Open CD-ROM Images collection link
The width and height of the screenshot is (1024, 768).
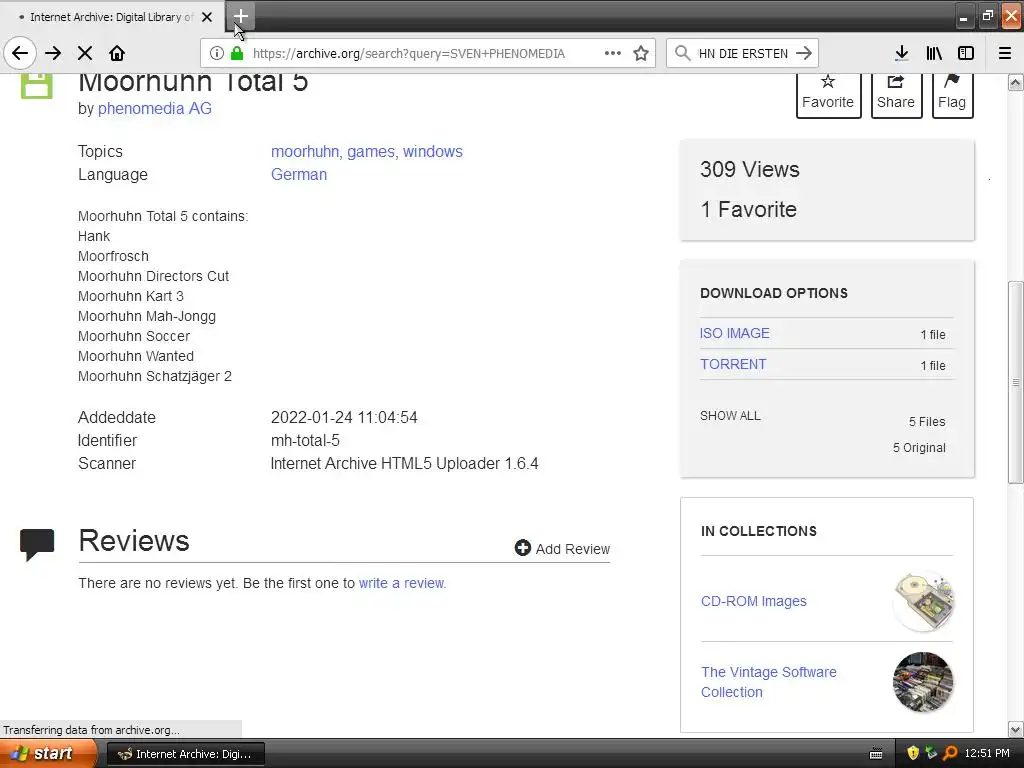[x=754, y=601]
